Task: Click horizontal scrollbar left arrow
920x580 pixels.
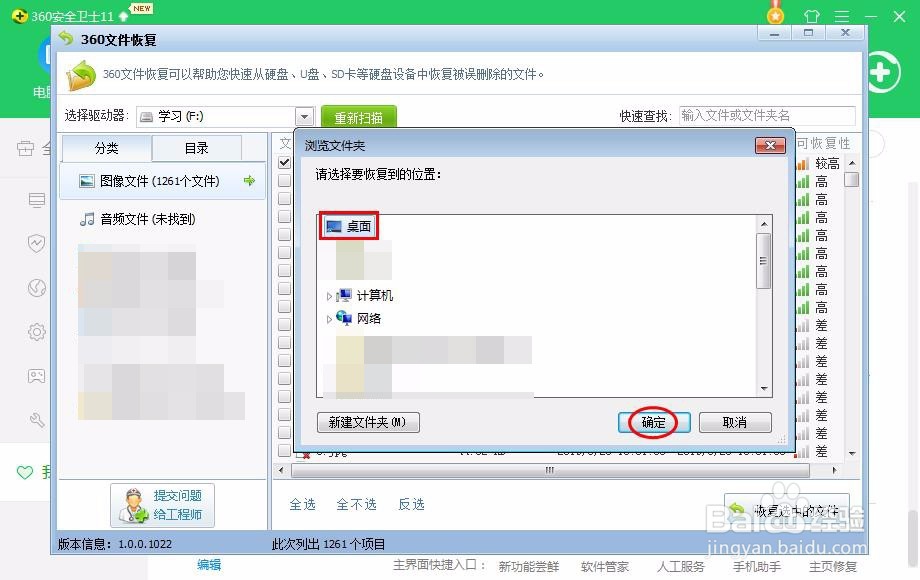Action: [282, 470]
